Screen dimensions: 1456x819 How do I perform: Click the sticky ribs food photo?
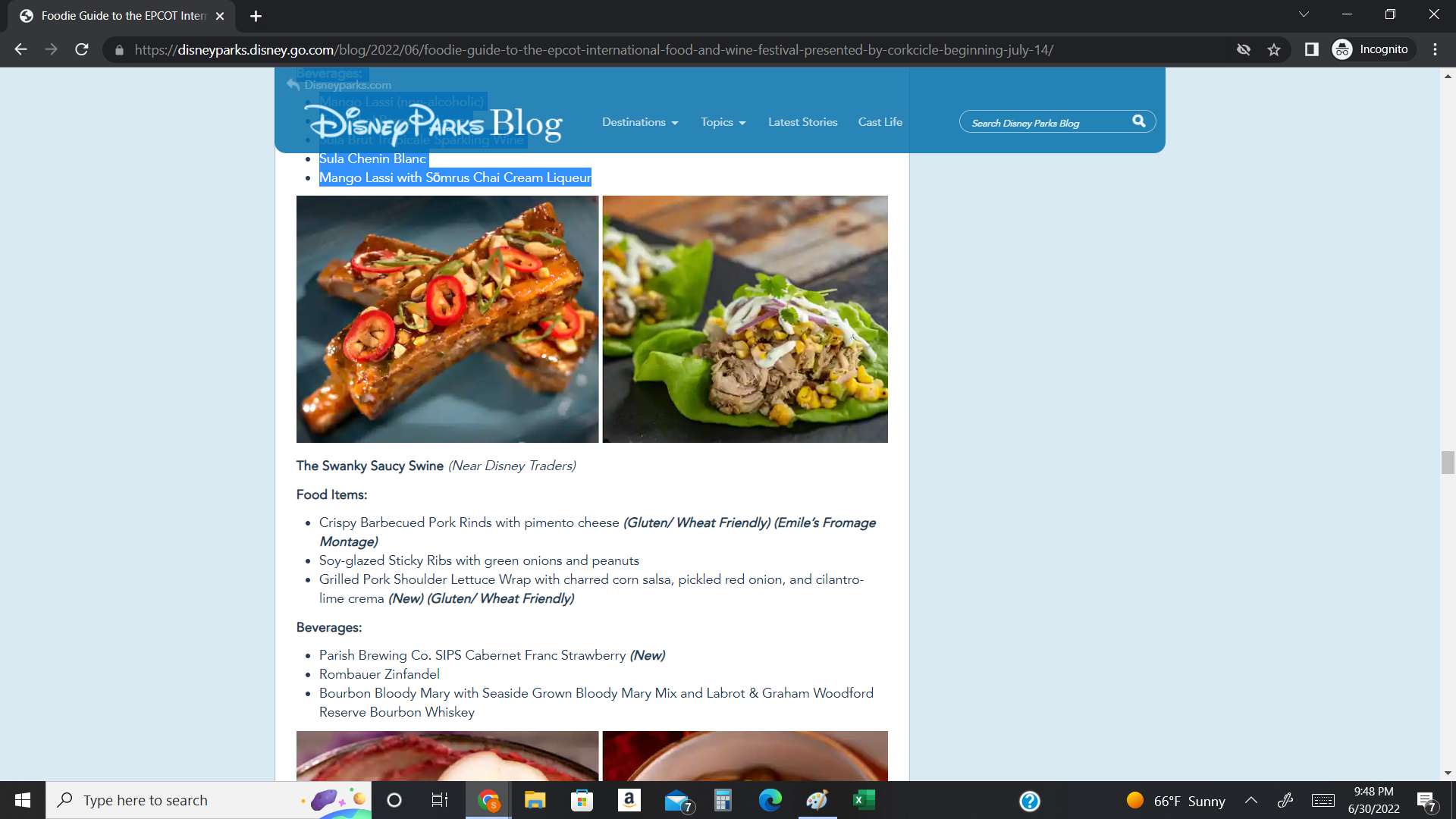pos(447,319)
